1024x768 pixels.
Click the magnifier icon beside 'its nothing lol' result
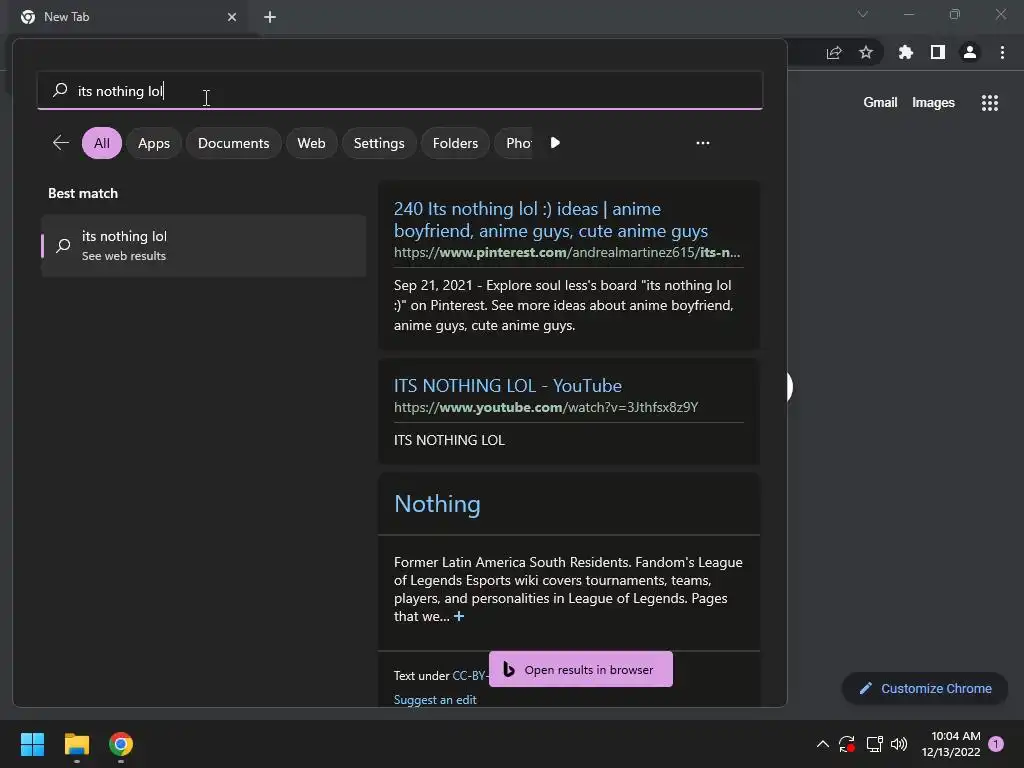(x=63, y=246)
